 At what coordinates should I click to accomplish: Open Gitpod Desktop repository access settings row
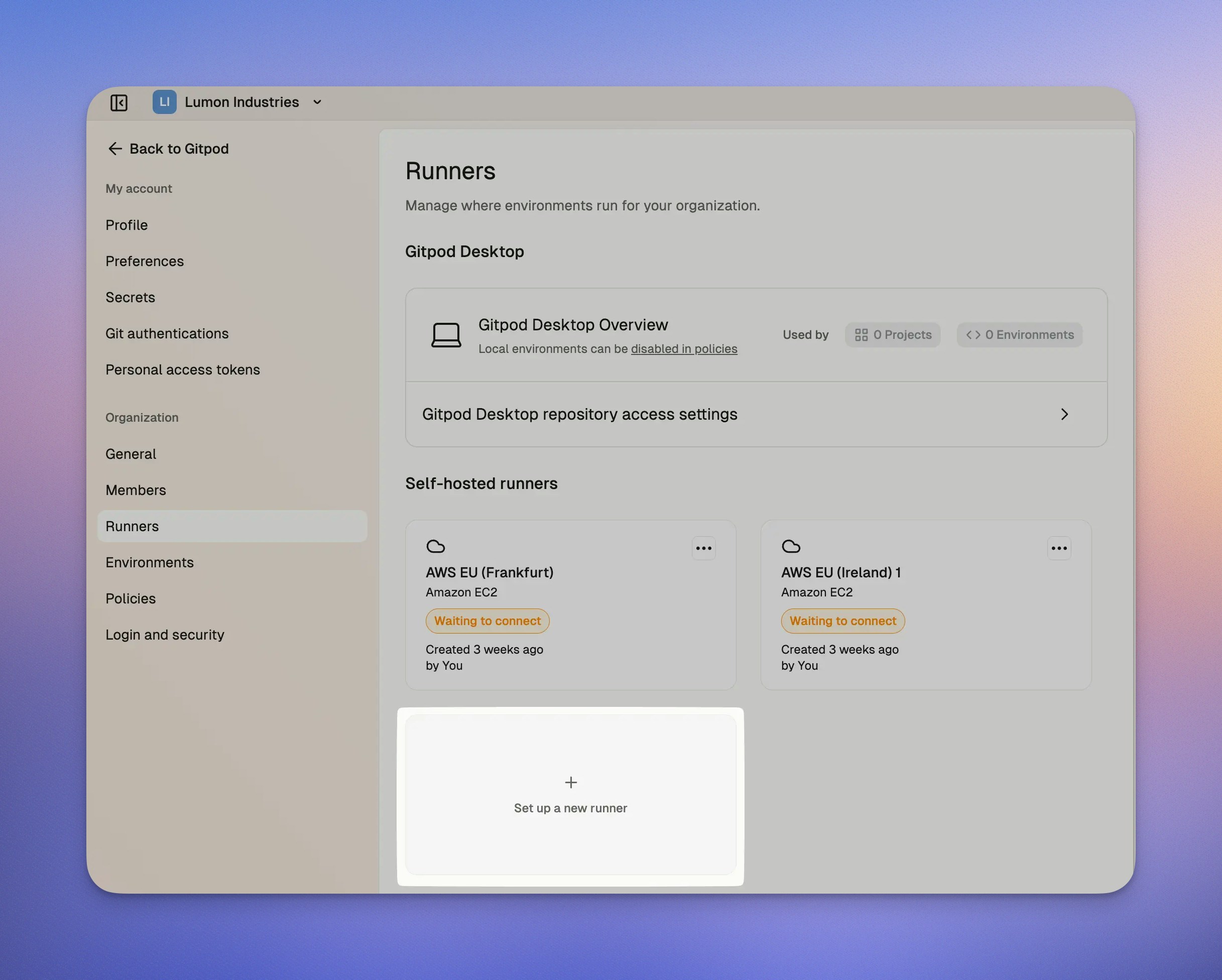pos(579,414)
